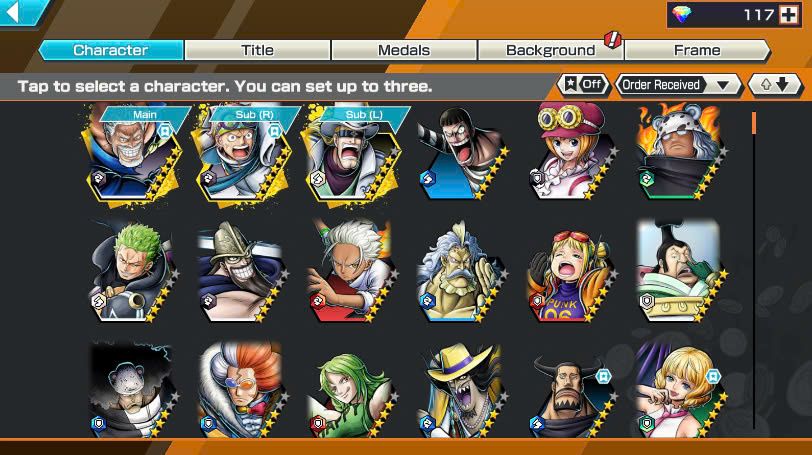Choose the pink-hat girl with goggles
The image size is (812, 455).
pos(571,151)
